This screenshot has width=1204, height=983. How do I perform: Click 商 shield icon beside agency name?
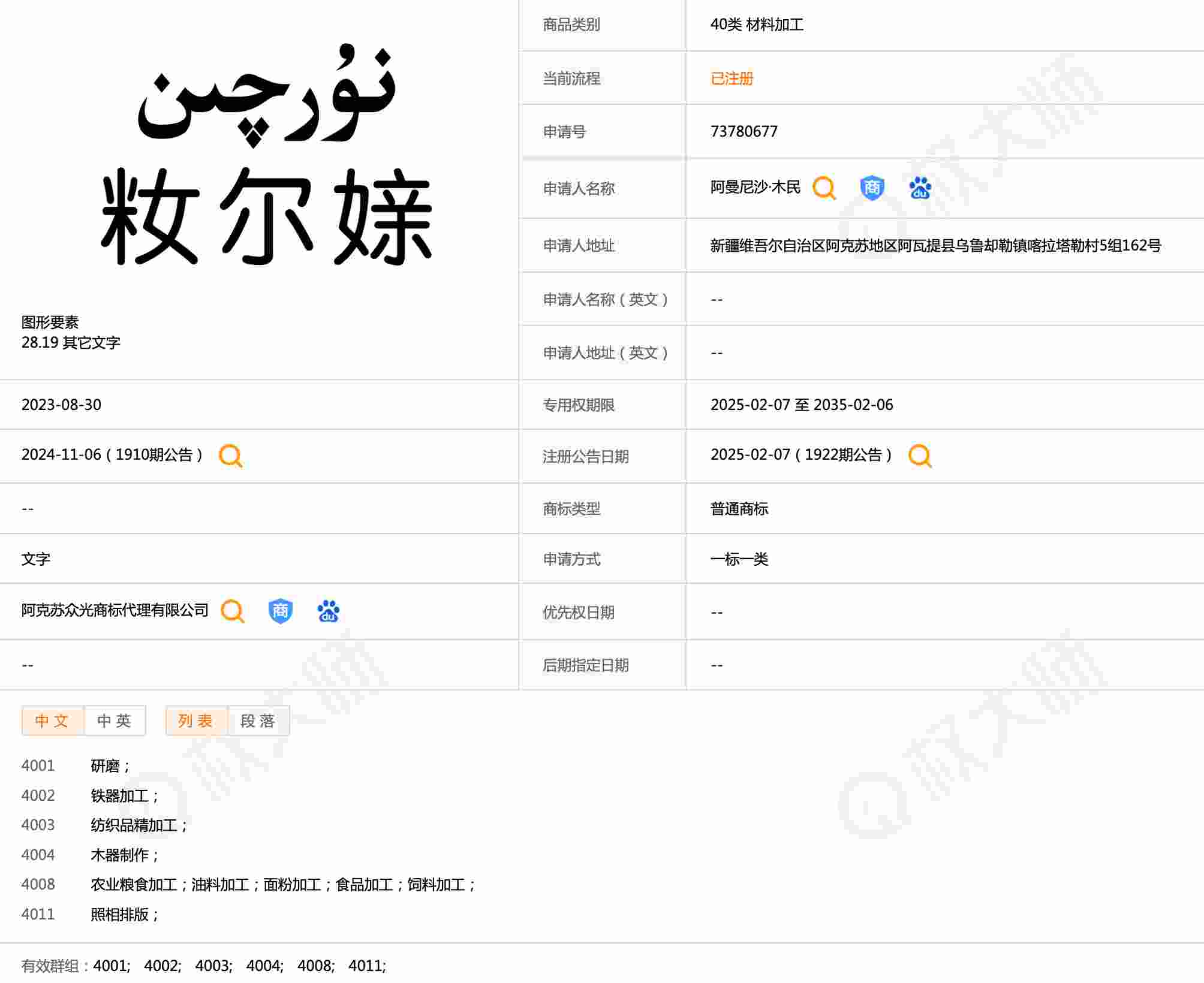pyautogui.click(x=280, y=611)
